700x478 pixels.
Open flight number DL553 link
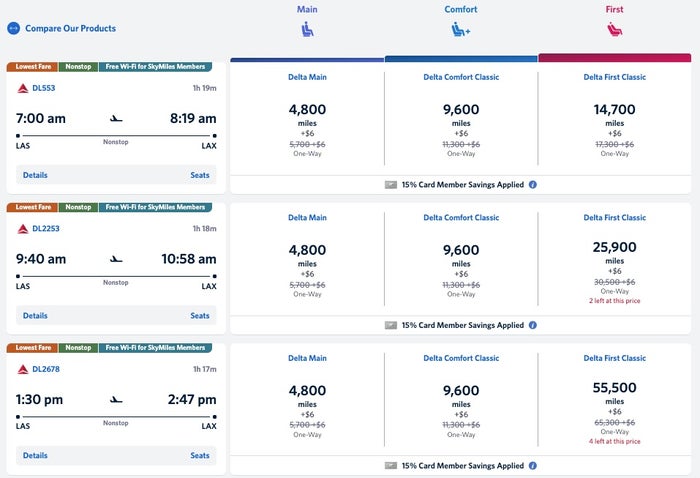pyautogui.click(x=44, y=88)
